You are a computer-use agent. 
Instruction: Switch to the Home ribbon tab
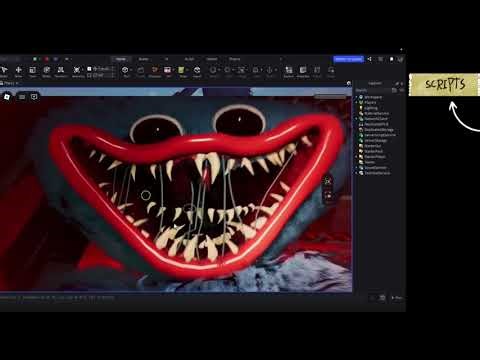pyautogui.click(x=121, y=59)
